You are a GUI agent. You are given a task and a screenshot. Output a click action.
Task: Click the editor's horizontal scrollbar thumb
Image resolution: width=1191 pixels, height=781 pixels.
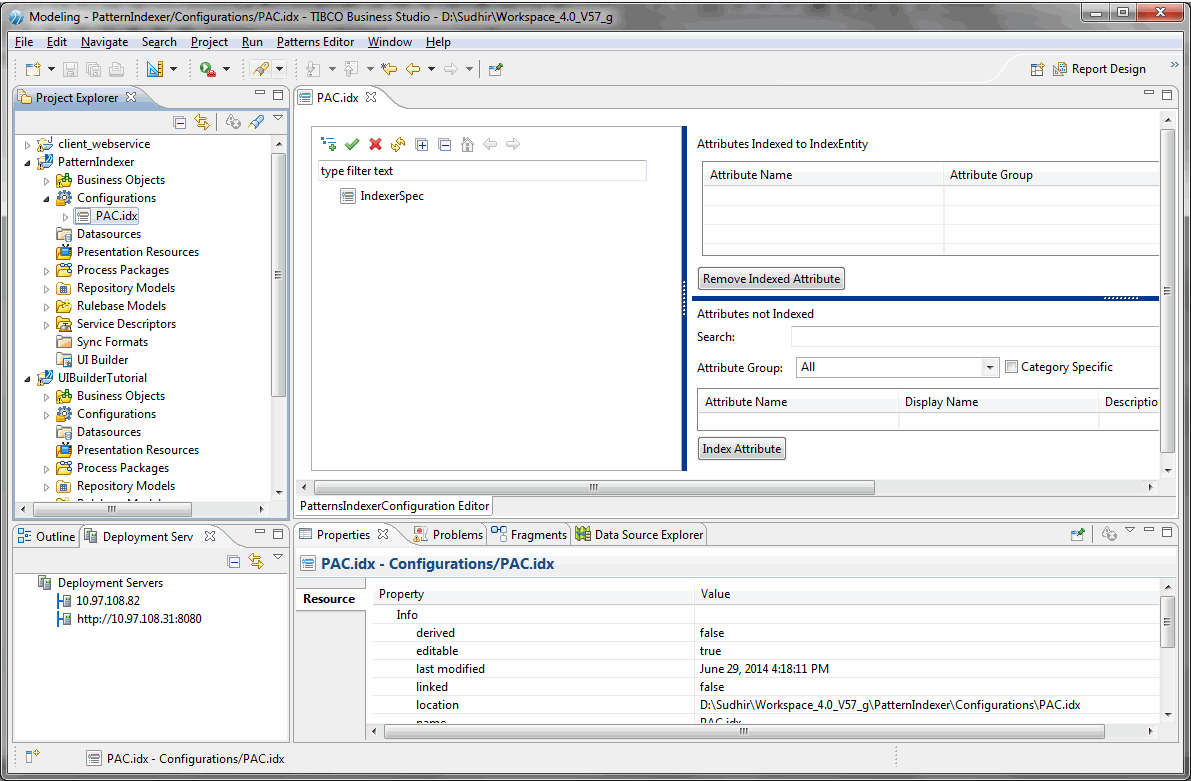594,487
